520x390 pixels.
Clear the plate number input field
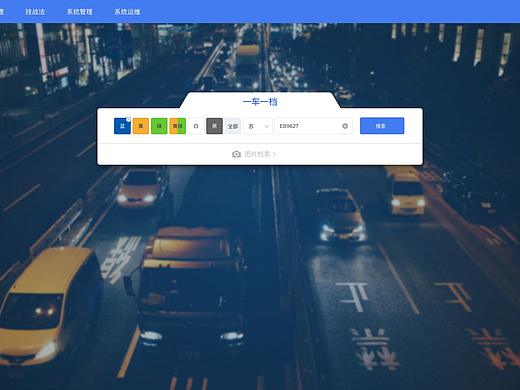coord(345,126)
